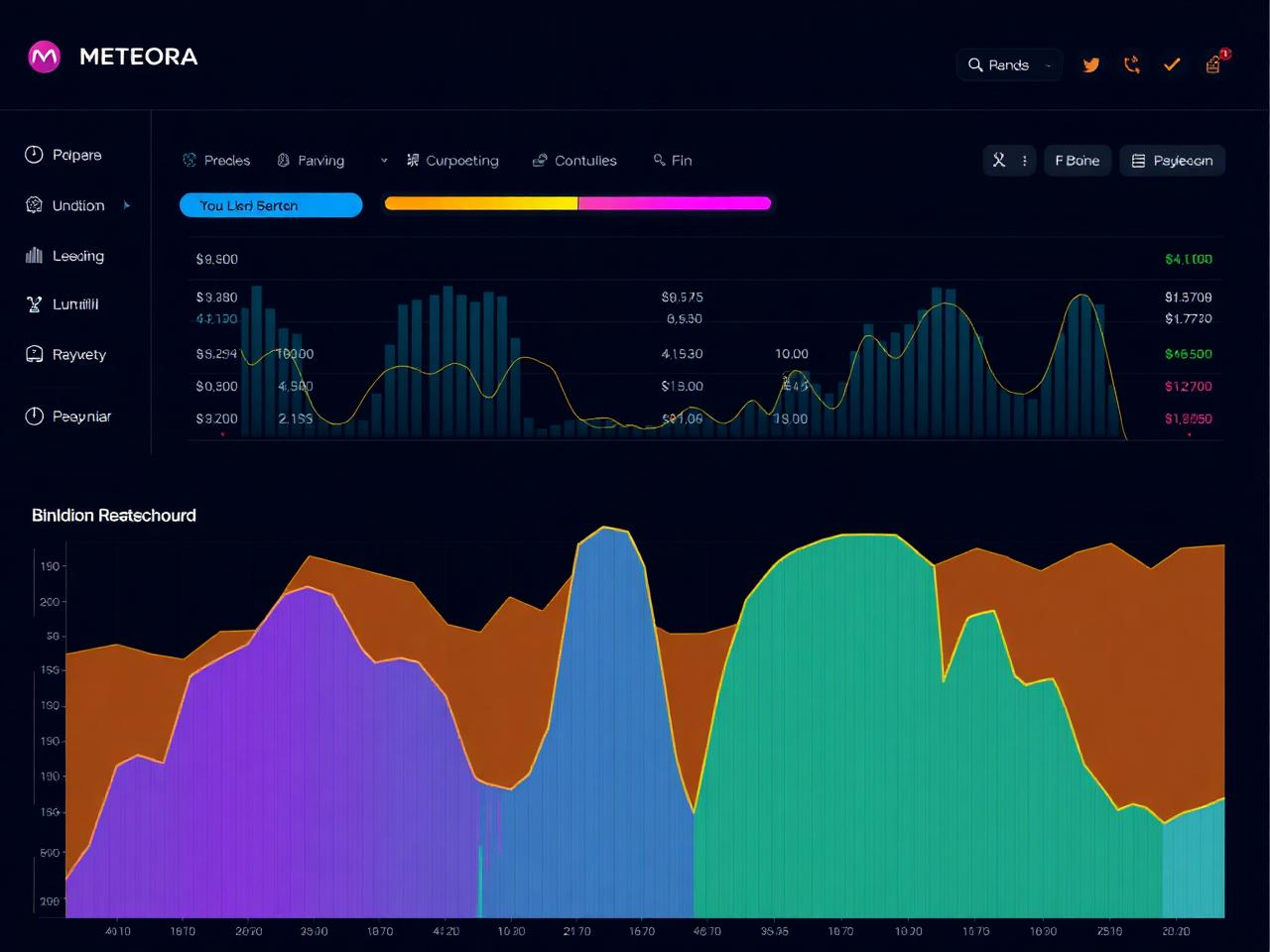Open the Twitter bird icon
This screenshot has height=952, width=1270.
(x=1091, y=65)
